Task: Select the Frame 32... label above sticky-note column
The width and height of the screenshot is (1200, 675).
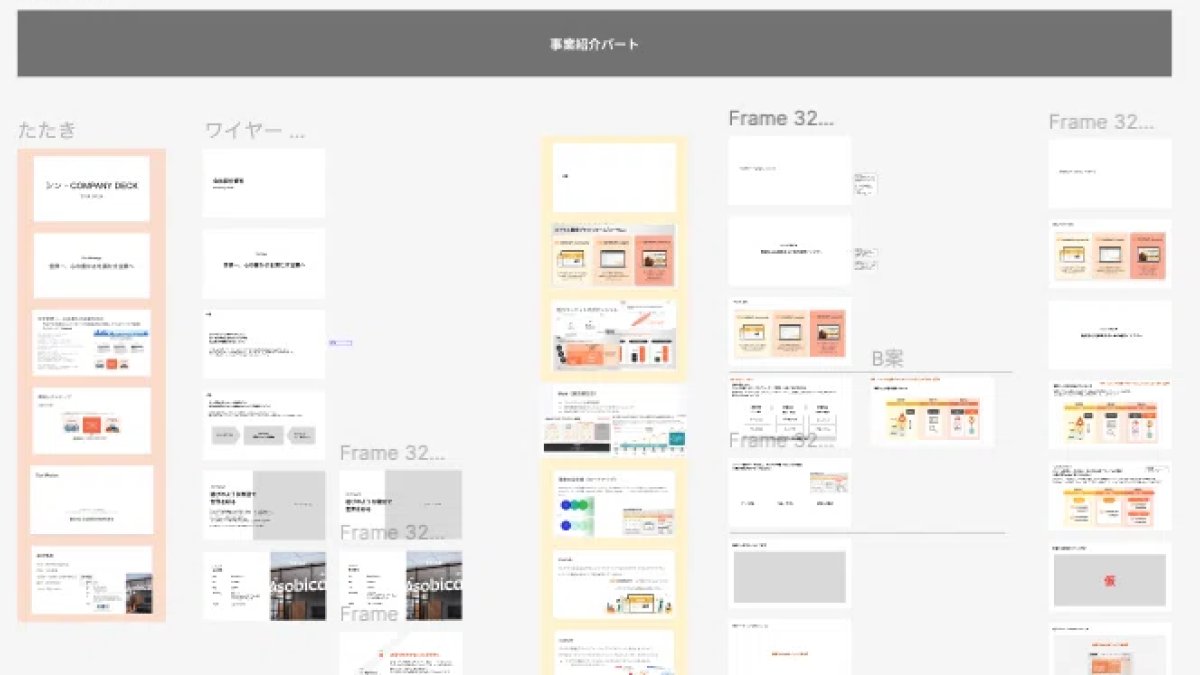Action: 781,118
